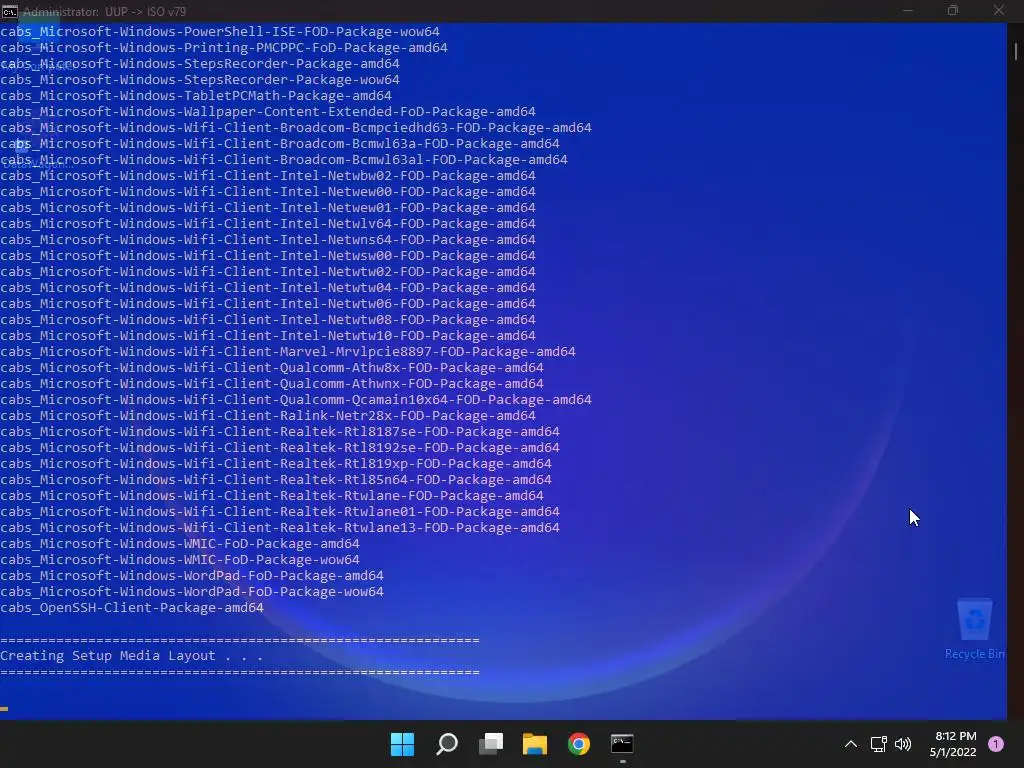The image size is (1024, 768).
Task: Click the Broadcom-Bcmwl63al package line
Action: [284, 160]
